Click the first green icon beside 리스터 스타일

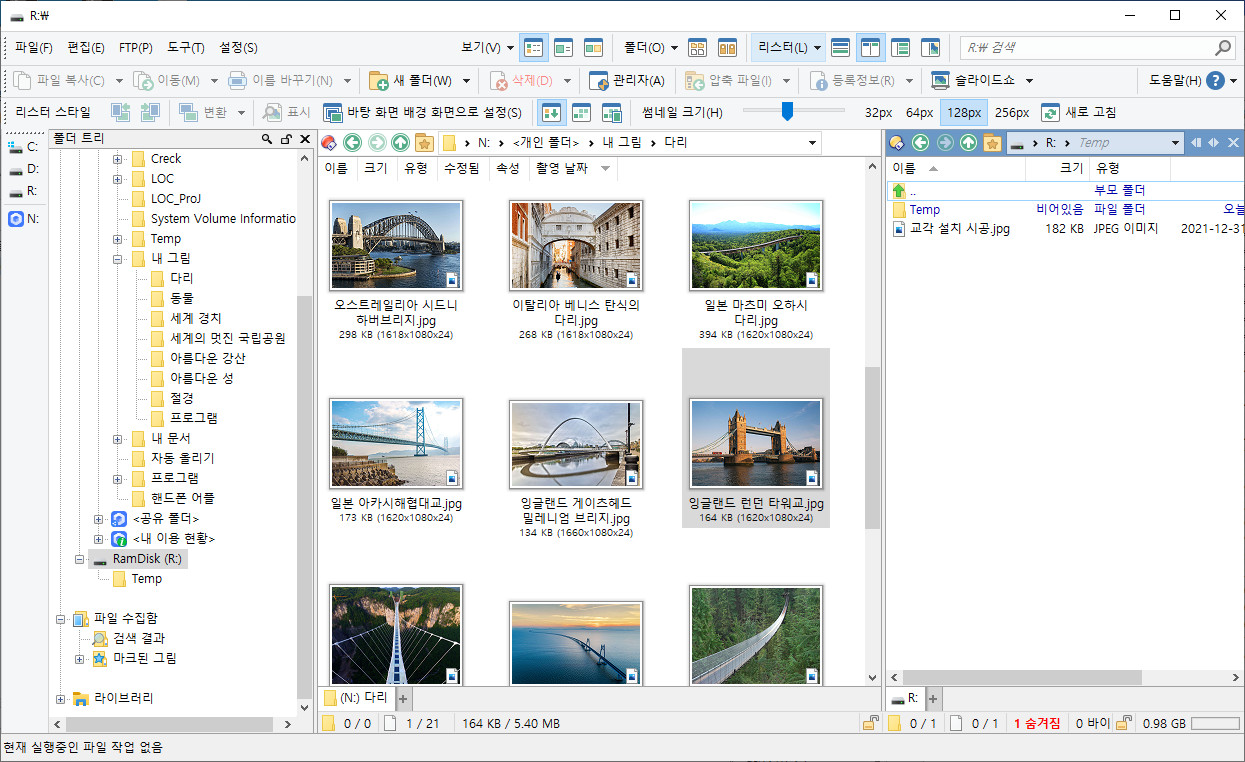(x=120, y=112)
